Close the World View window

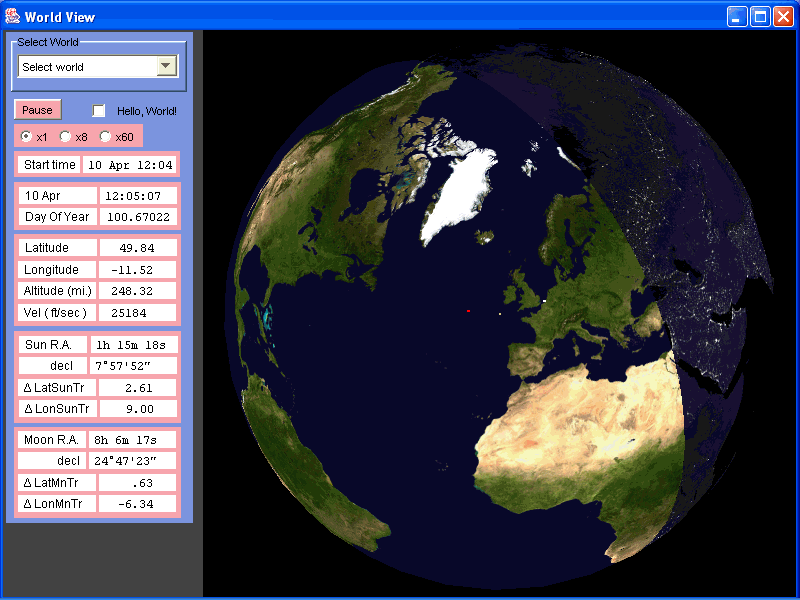click(x=782, y=16)
